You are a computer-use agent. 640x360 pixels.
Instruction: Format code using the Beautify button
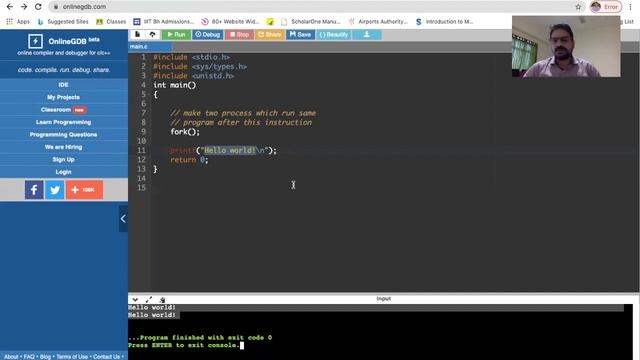(x=334, y=35)
